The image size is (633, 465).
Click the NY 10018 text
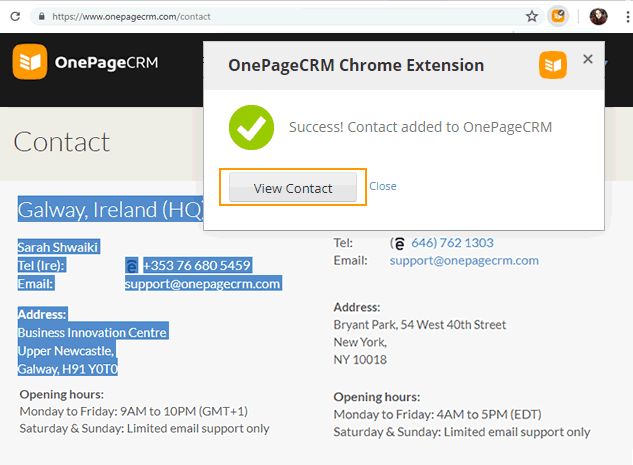360,360
